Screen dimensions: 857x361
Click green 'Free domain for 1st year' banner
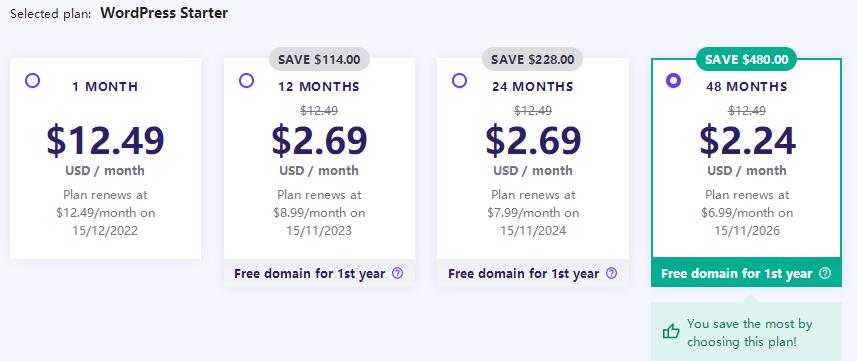click(x=746, y=273)
